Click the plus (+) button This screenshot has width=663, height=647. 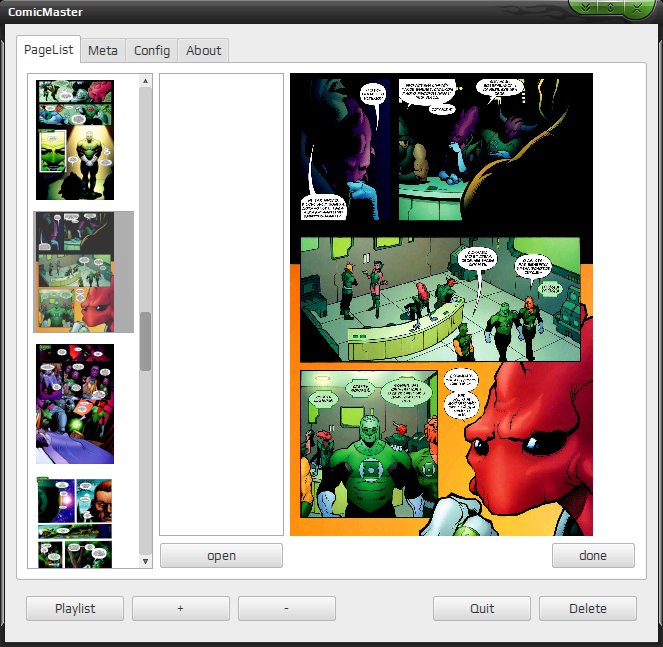[x=181, y=609]
